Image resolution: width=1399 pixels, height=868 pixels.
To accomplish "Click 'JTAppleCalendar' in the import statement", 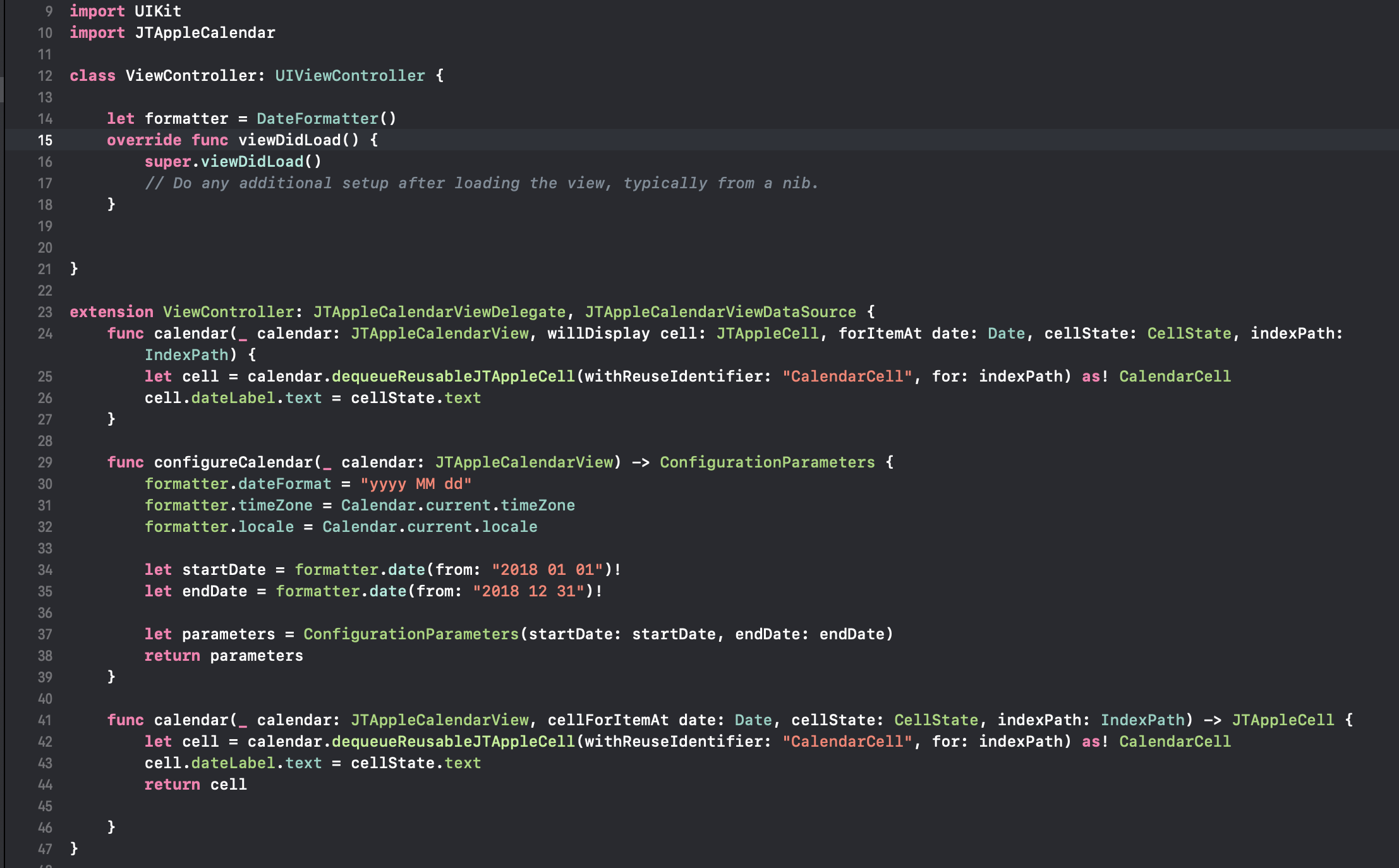I will [205, 33].
